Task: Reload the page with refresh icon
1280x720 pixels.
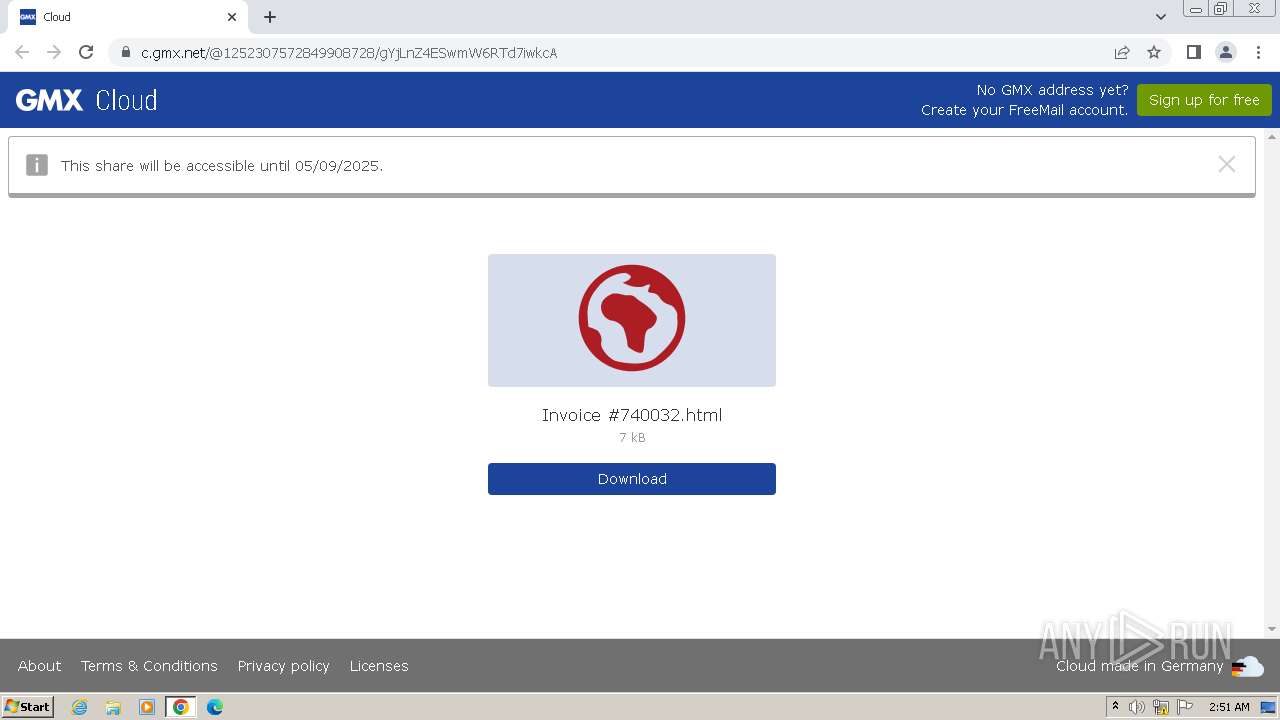Action: click(86, 52)
